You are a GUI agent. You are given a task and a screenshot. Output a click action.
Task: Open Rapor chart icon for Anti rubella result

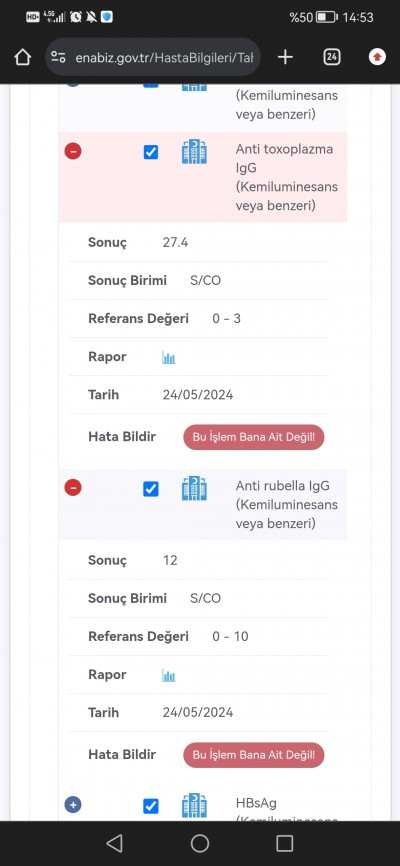169,675
